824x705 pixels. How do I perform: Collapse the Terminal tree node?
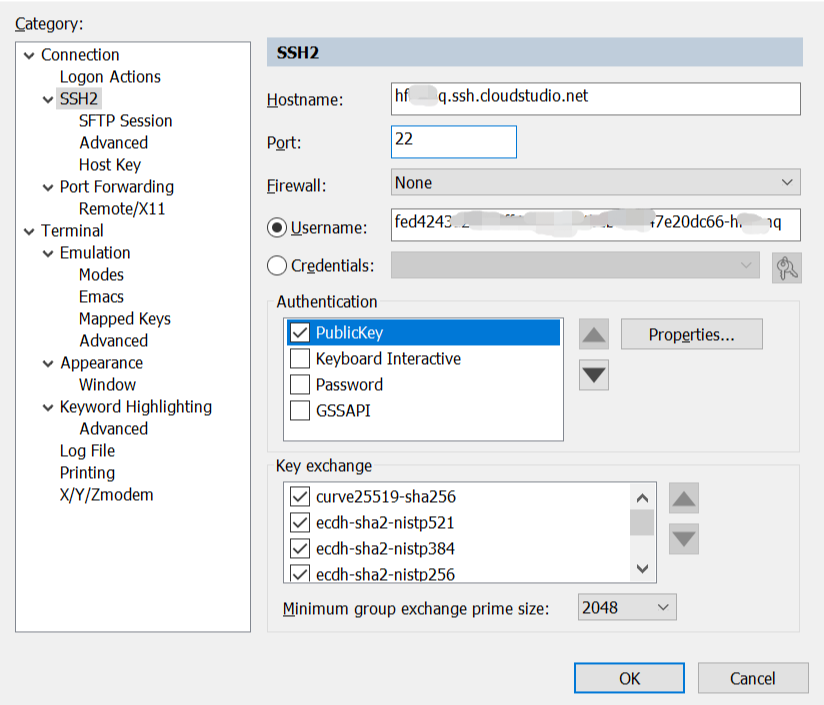coord(29,231)
